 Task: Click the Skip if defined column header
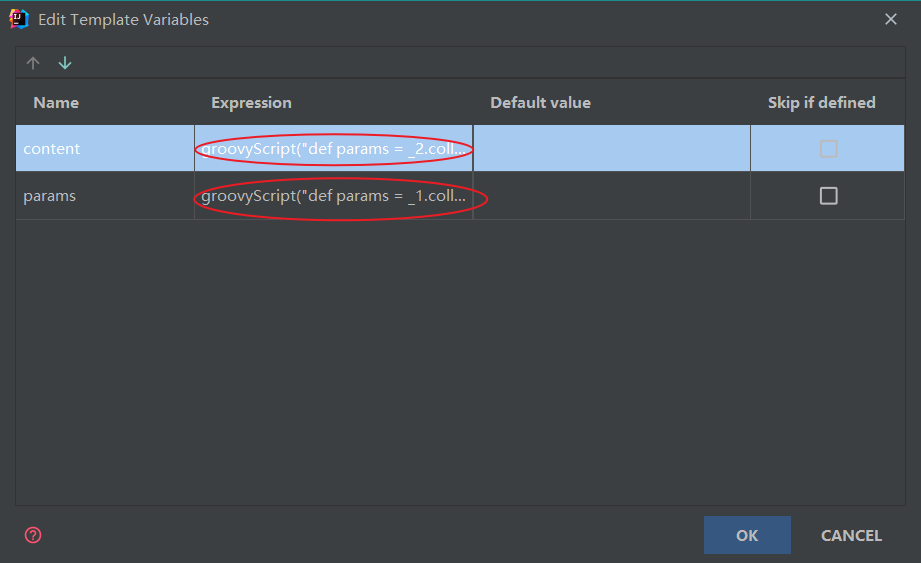click(x=821, y=103)
